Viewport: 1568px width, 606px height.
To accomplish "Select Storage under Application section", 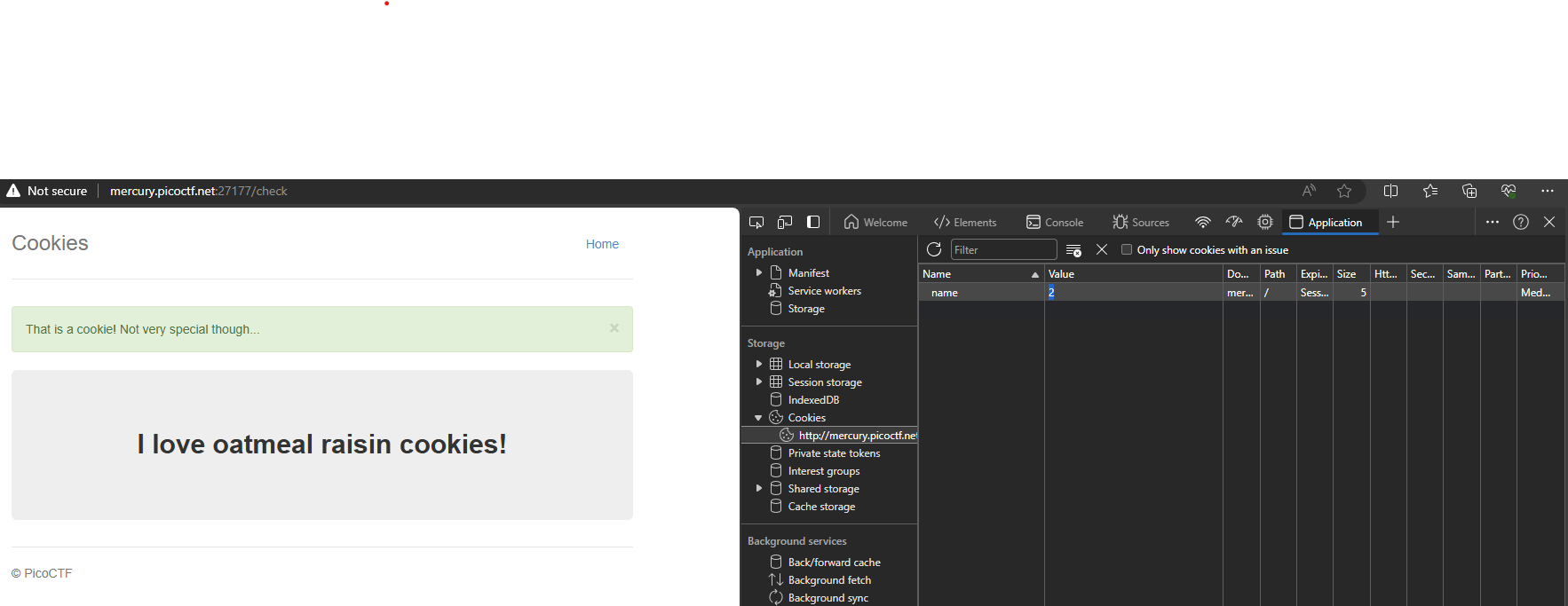I will [x=806, y=309].
